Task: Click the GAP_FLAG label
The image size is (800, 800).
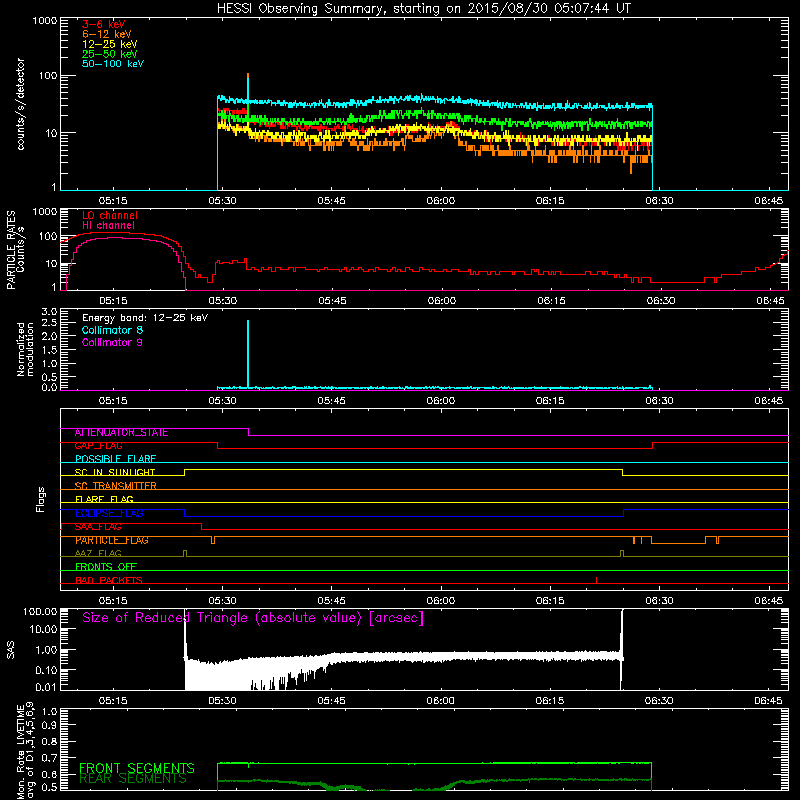Action: (x=98, y=446)
